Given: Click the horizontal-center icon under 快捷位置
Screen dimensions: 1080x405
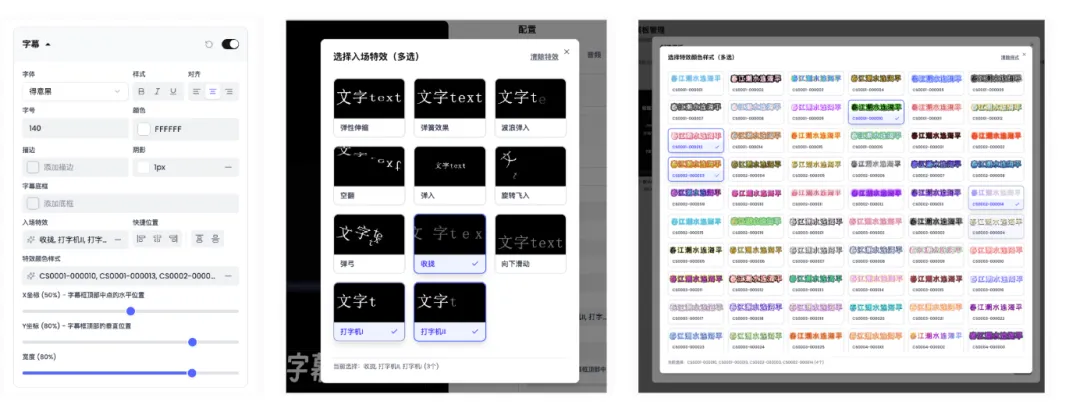Looking at the screenshot, I should click(x=157, y=239).
